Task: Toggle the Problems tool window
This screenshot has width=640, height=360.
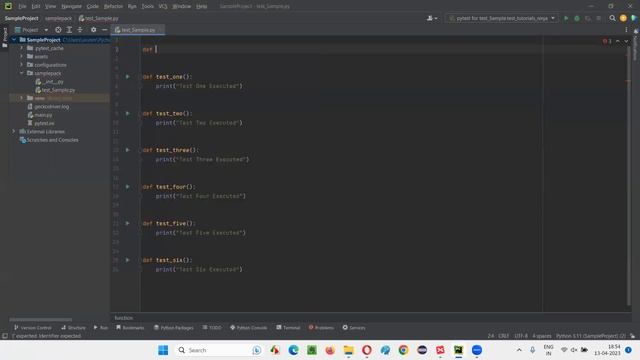Action: tap(321, 328)
